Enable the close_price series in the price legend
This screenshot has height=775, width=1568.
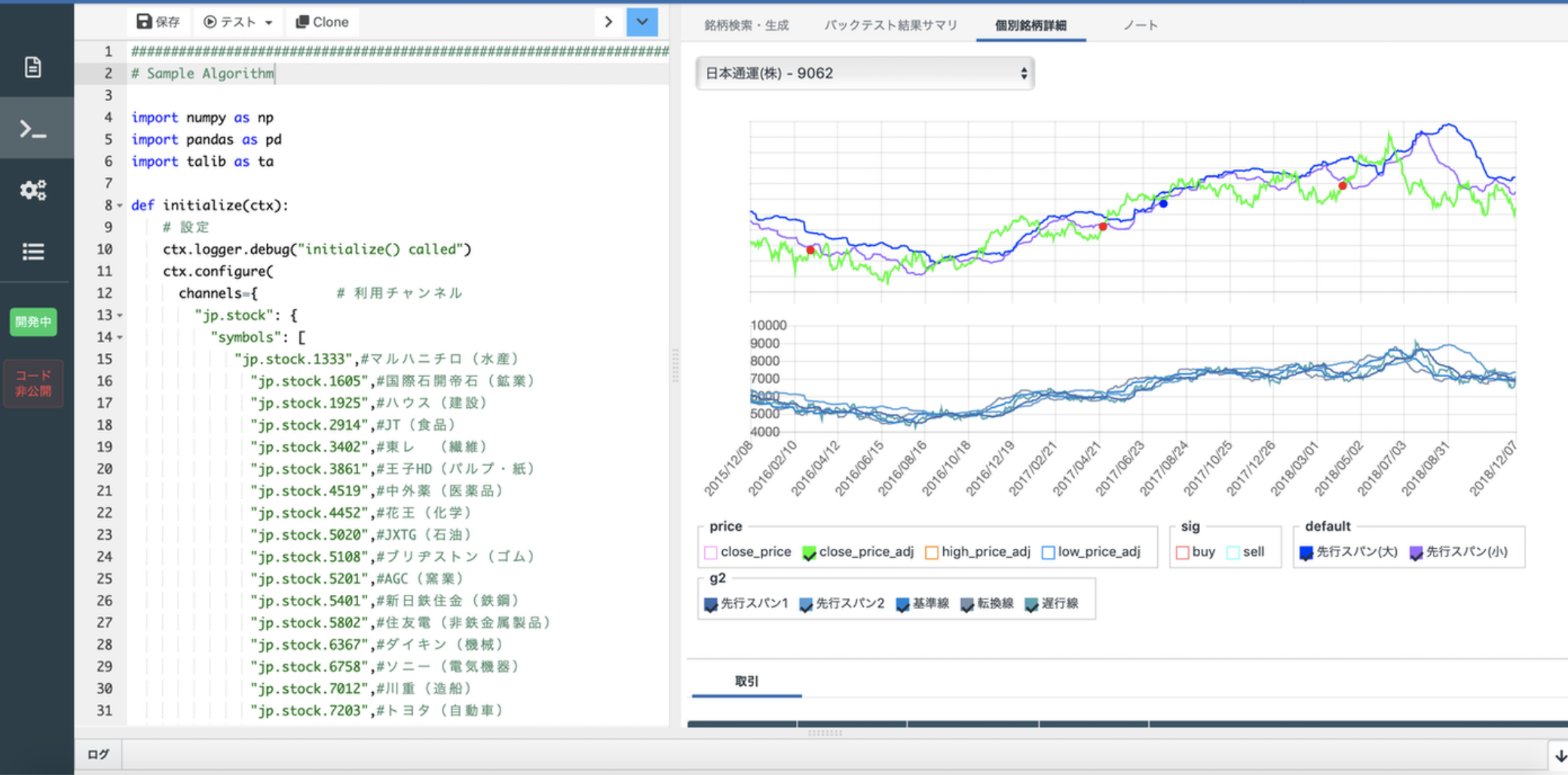pyautogui.click(x=709, y=551)
